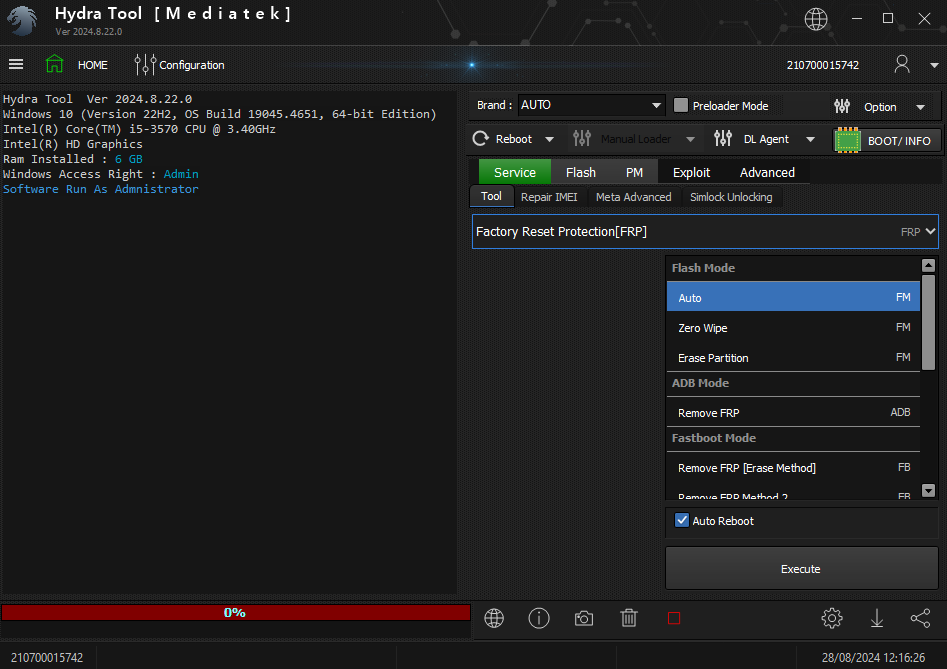Image resolution: width=947 pixels, height=669 pixels.
Task: Click the Reboot button label
Action: click(514, 139)
